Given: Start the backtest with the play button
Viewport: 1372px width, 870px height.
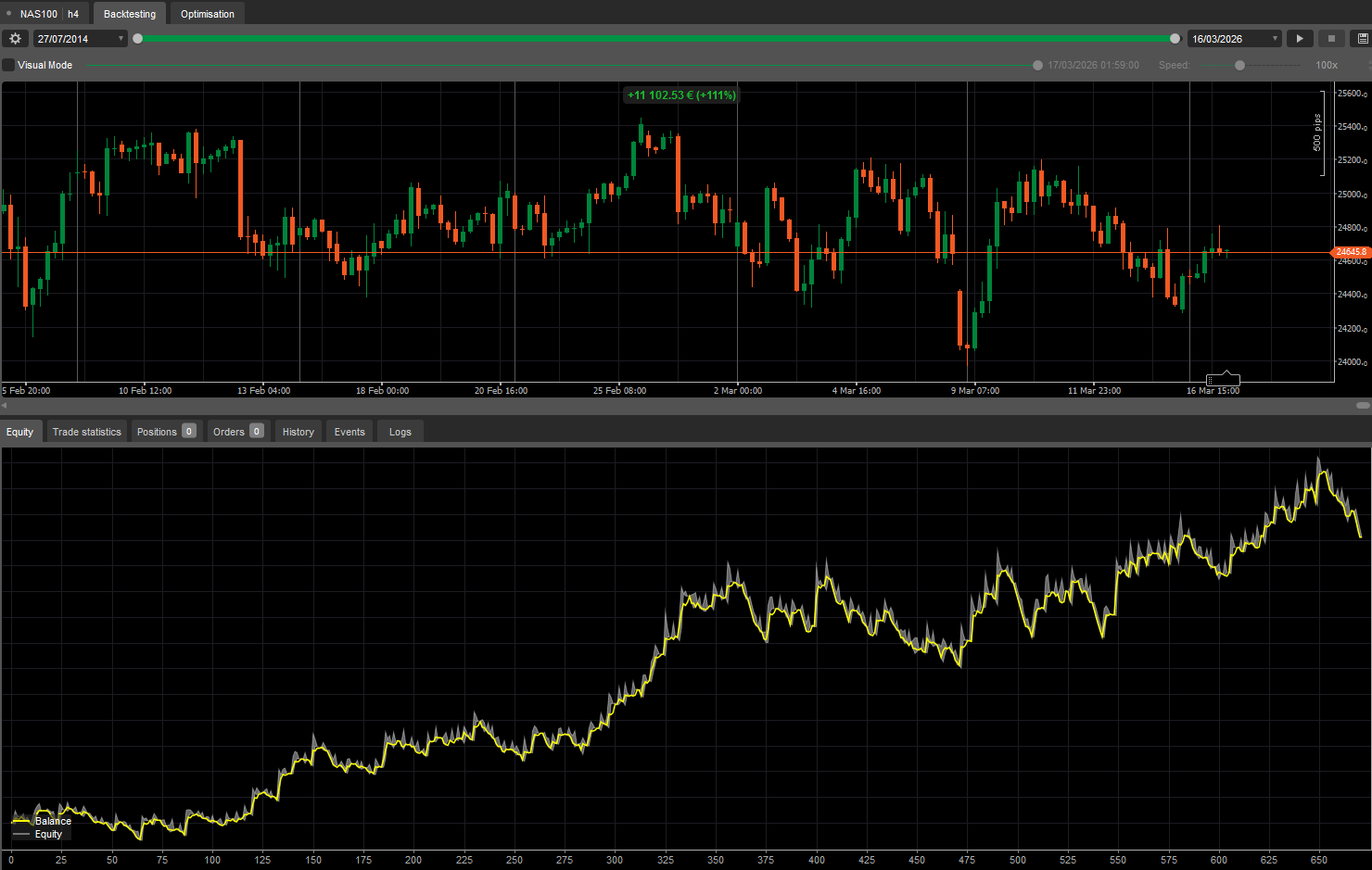Looking at the screenshot, I should pyautogui.click(x=1300, y=38).
